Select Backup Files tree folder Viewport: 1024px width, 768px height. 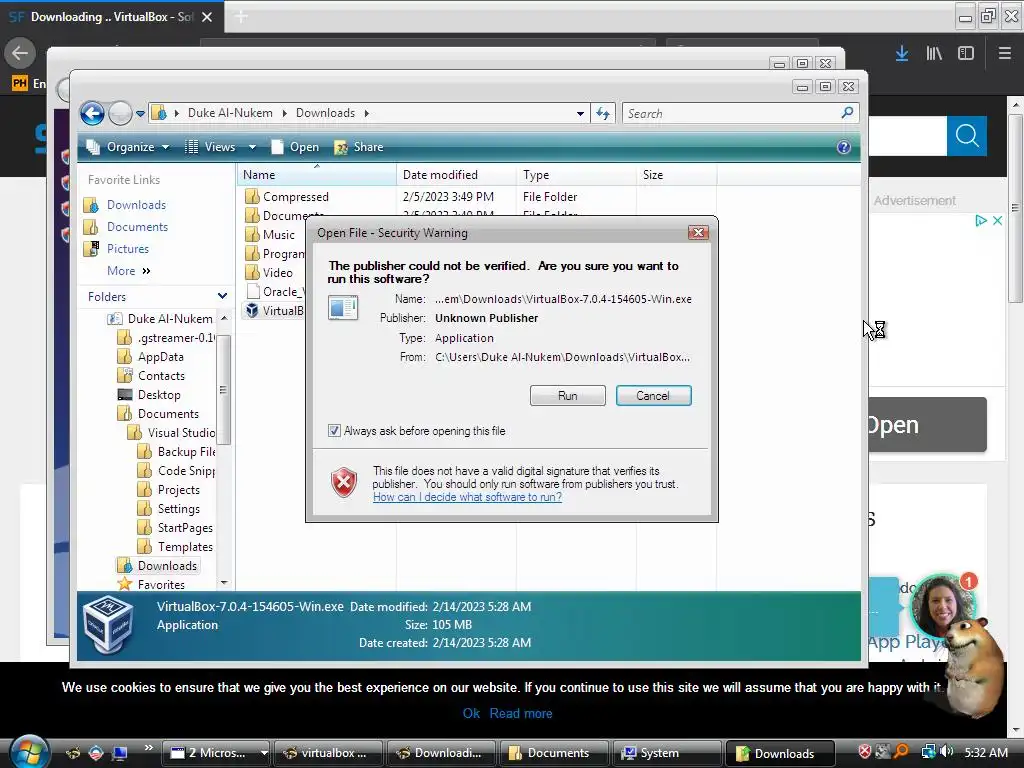[186, 451]
